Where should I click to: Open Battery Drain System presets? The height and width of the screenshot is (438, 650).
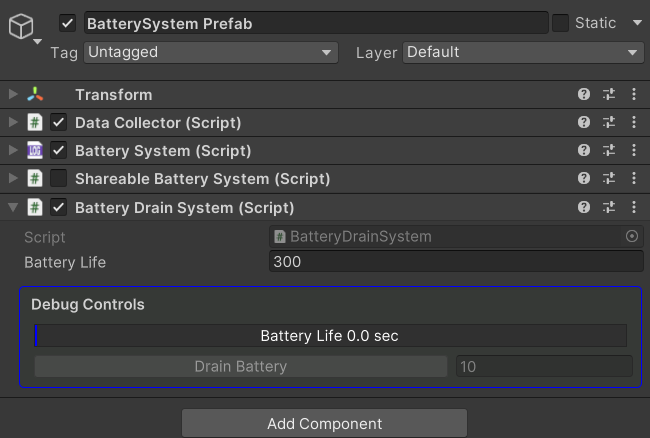pyautogui.click(x=609, y=207)
